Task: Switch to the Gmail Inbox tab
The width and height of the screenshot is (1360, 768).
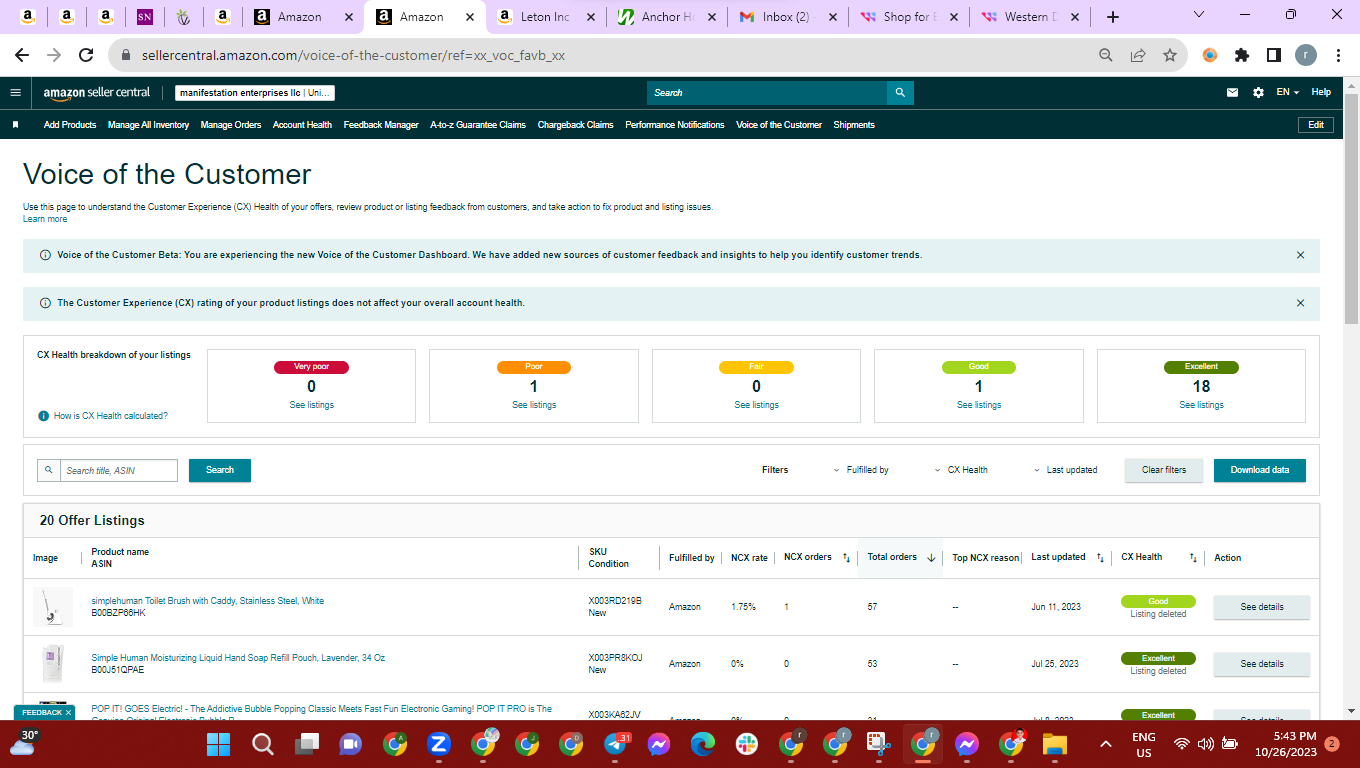Action: point(786,17)
